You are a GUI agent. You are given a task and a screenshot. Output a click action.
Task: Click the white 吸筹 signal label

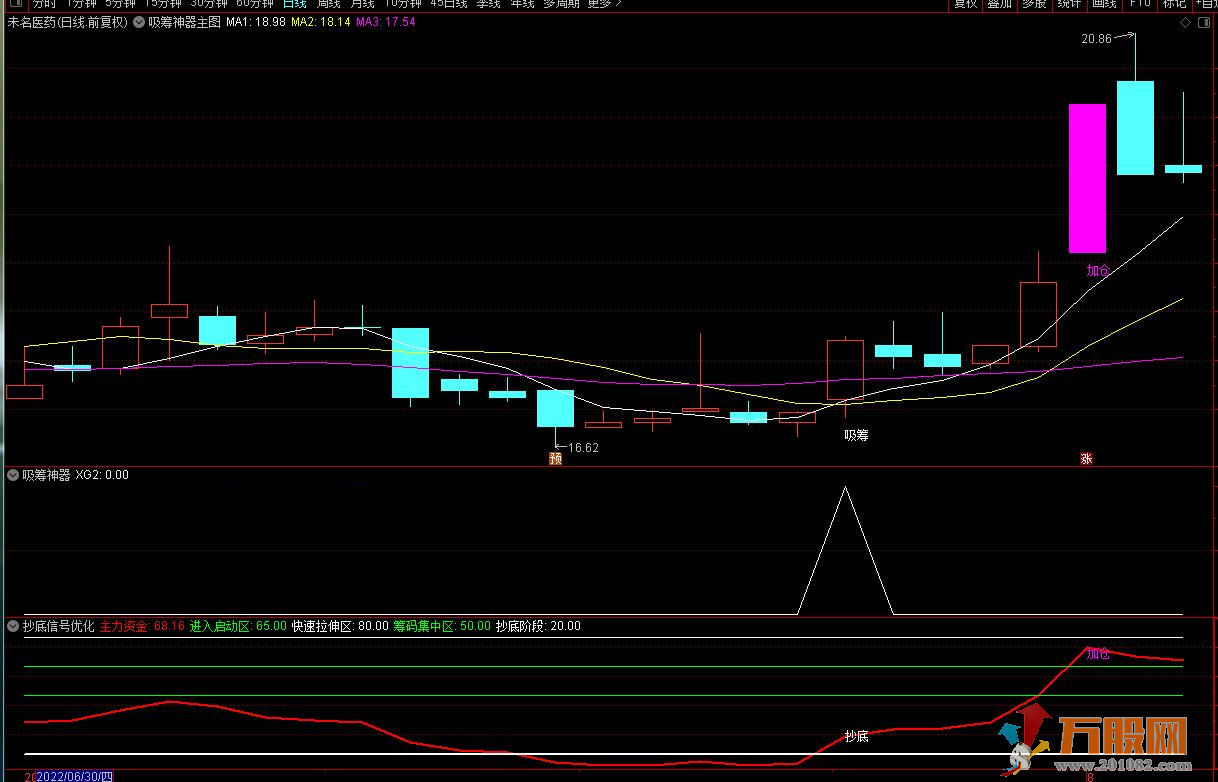pos(856,434)
